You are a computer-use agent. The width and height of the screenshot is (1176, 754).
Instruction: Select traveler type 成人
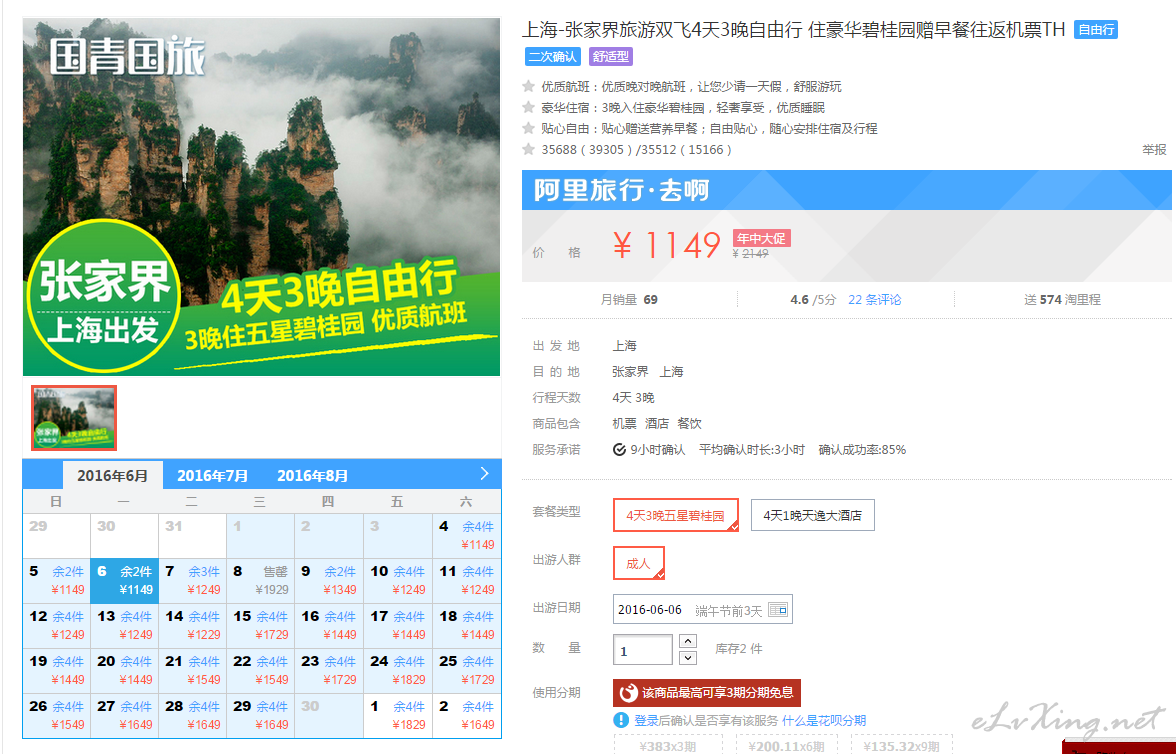click(638, 563)
